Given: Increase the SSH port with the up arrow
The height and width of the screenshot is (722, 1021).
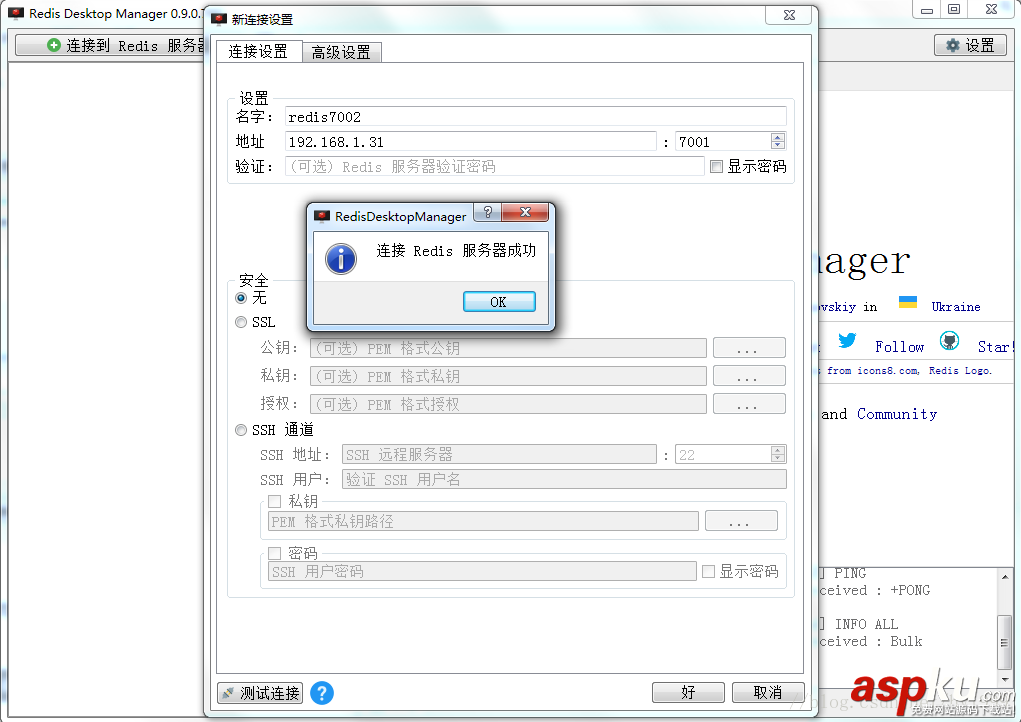Looking at the screenshot, I should tap(777, 450).
